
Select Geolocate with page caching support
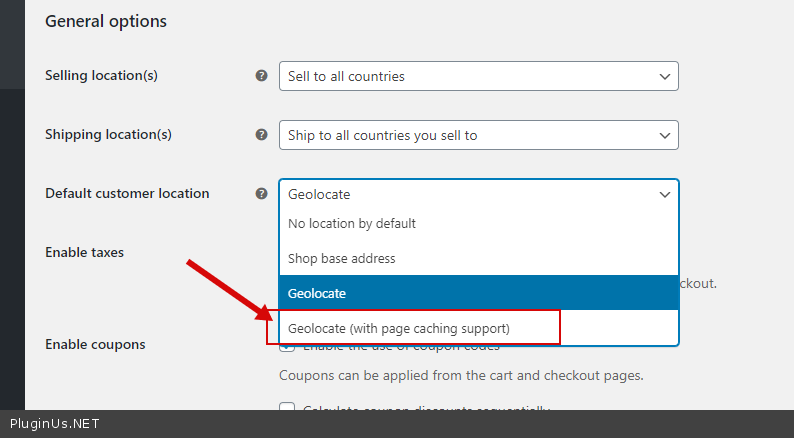pos(399,328)
